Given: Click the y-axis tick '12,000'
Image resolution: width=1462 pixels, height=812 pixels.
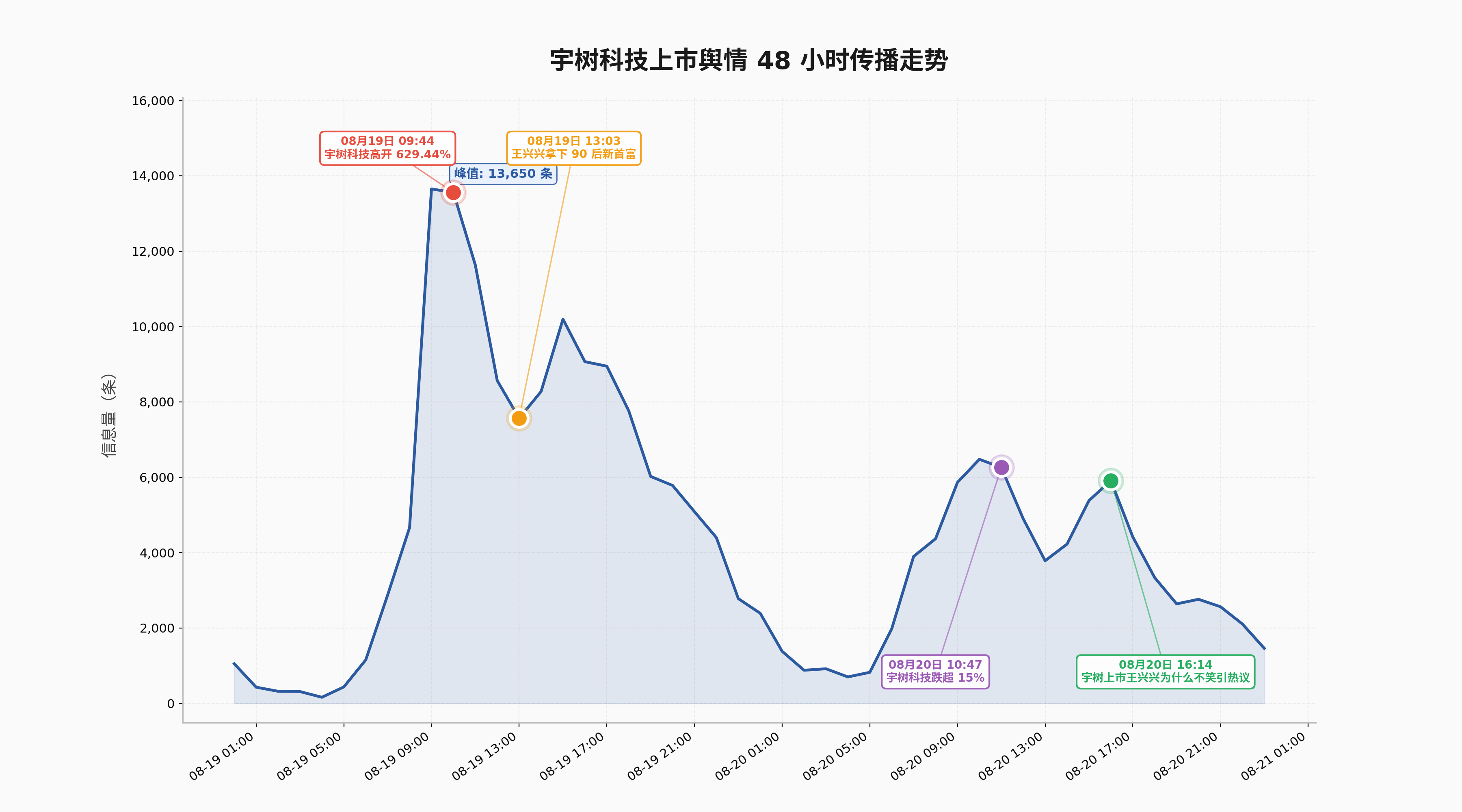Looking at the screenshot, I should [x=153, y=252].
